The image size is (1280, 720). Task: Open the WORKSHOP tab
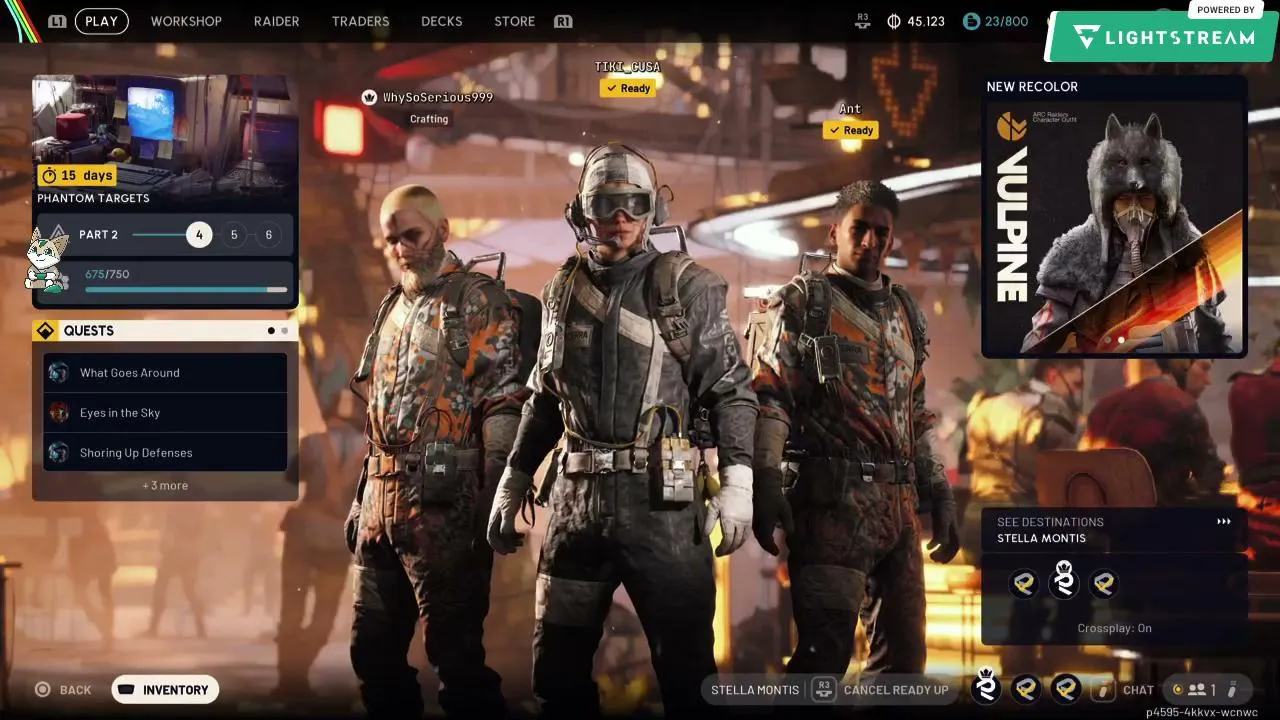(x=186, y=21)
